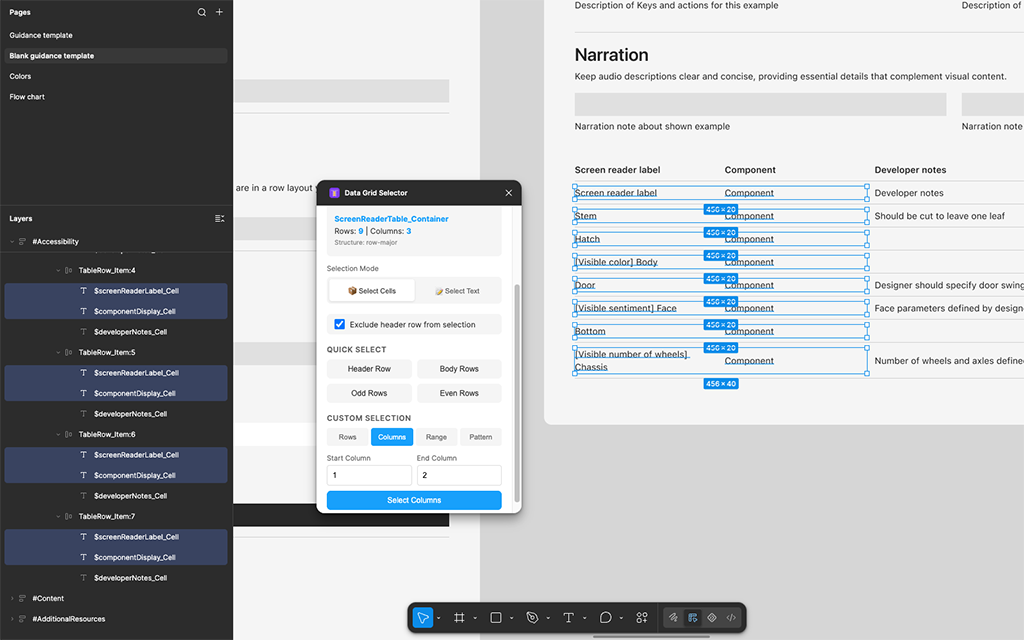Select the Text tool
This screenshot has width=1024, height=640.
tap(569, 618)
